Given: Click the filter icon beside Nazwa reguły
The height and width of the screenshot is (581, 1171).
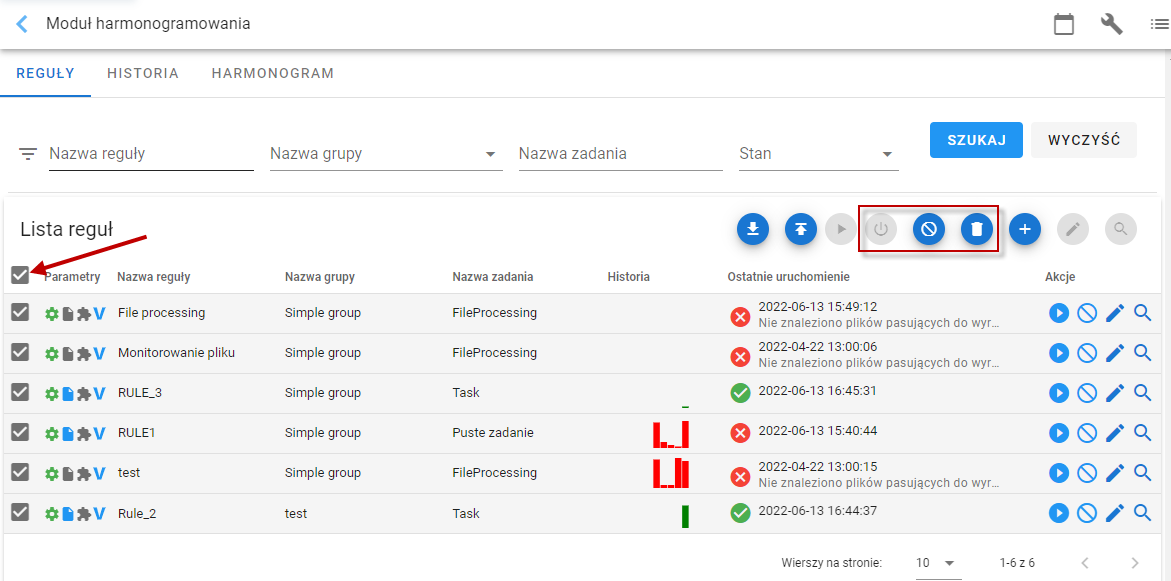Looking at the screenshot, I should [28, 155].
